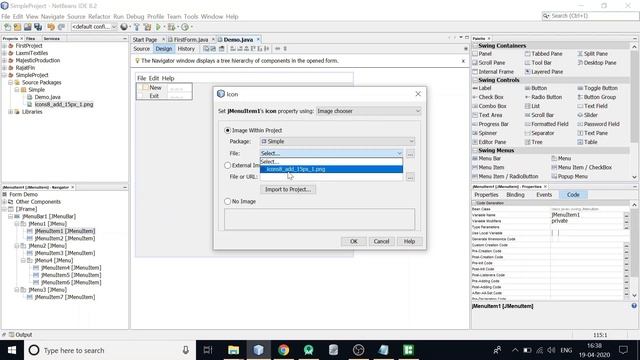Image resolution: width=640 pixels, height=360 pixels.
Task: Click the Preview Design icon in form toolbar
Action: tap(222, 49)
